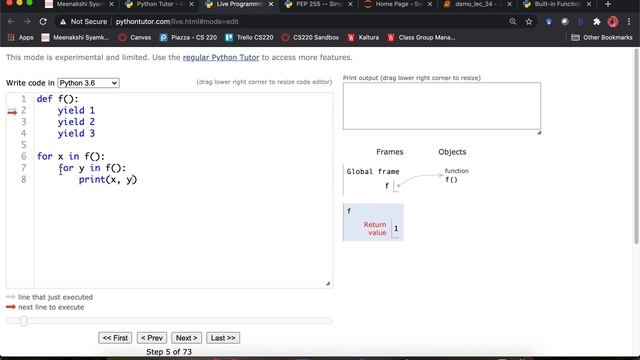Open the Trello CS220 bookmark
The width and height of the screenshot is (640, 360).
coord(249,38)
